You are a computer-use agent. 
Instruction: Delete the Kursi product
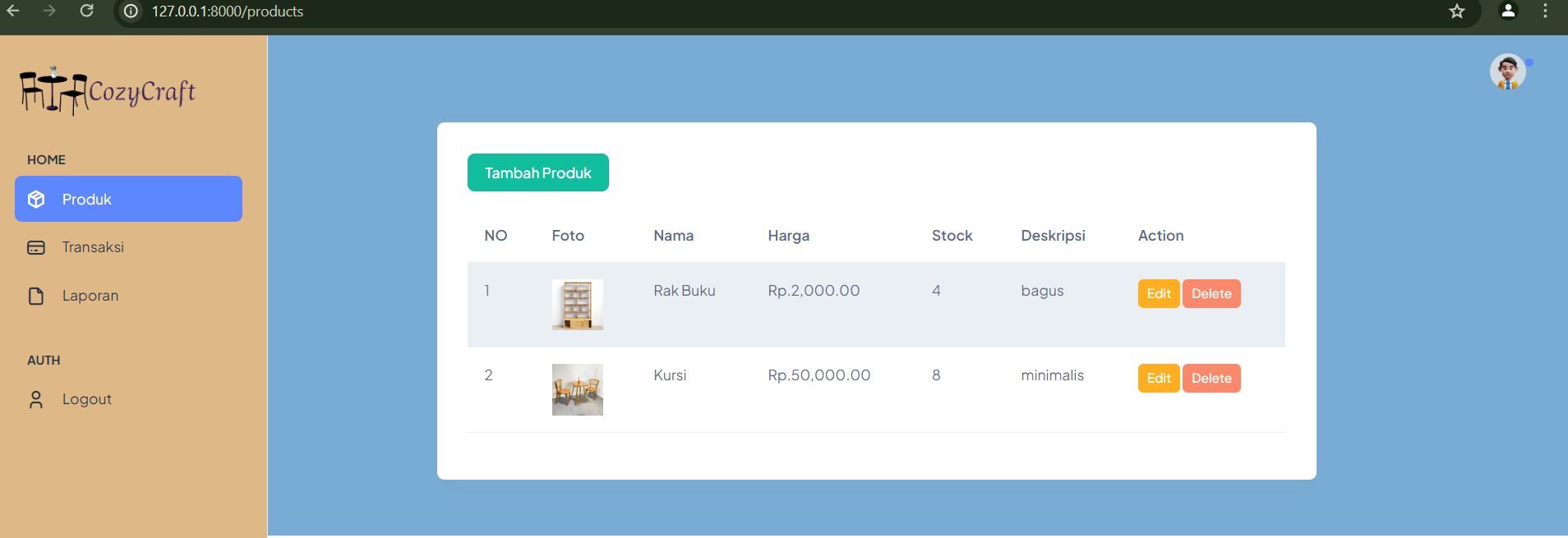1211,378
